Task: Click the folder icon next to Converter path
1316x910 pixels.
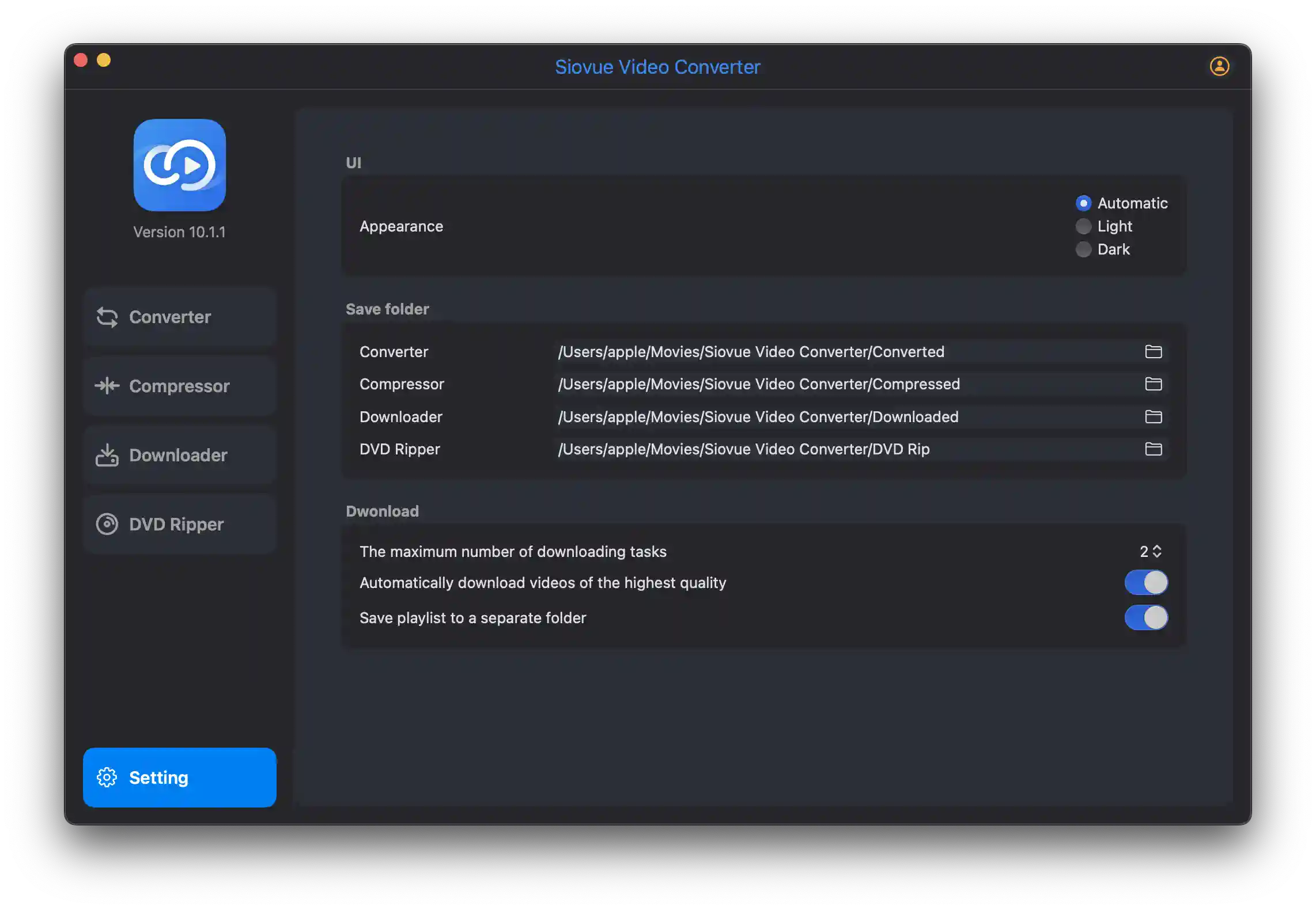Action: pyautogui.click(x=1153, y=351)
